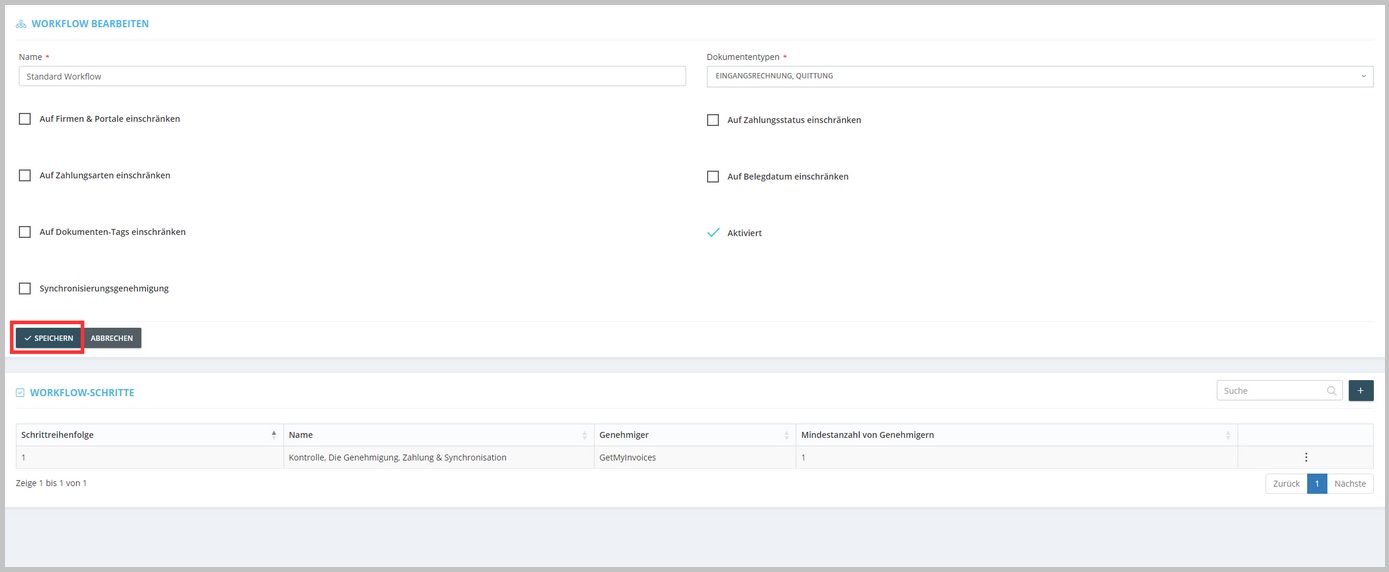Check Auf Zahlungsstatus einschränken

(713, 120)
